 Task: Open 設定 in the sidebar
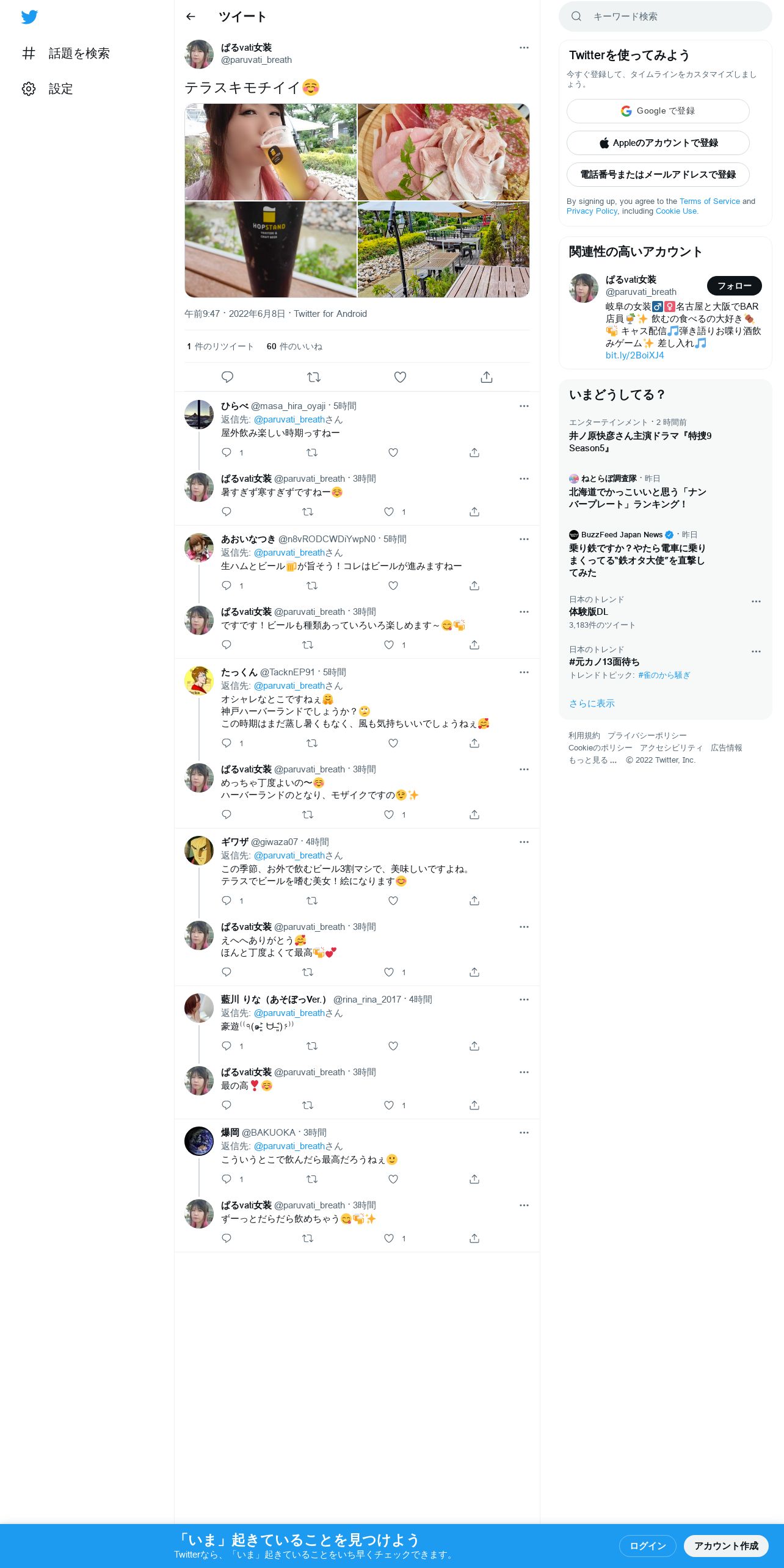[48, 89]
